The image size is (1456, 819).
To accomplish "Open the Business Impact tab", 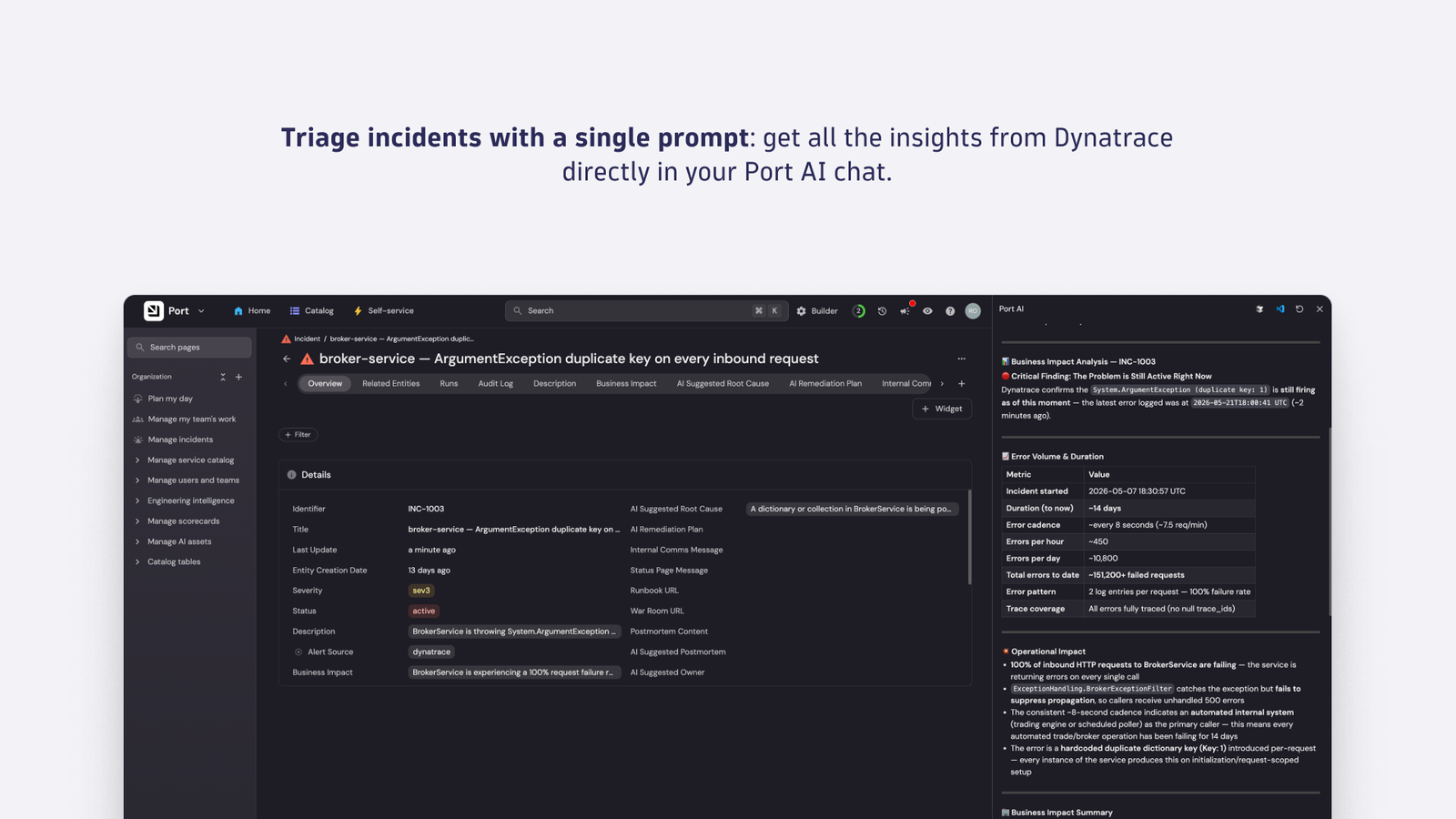I will pyautogui.click(x=626, y=384).
